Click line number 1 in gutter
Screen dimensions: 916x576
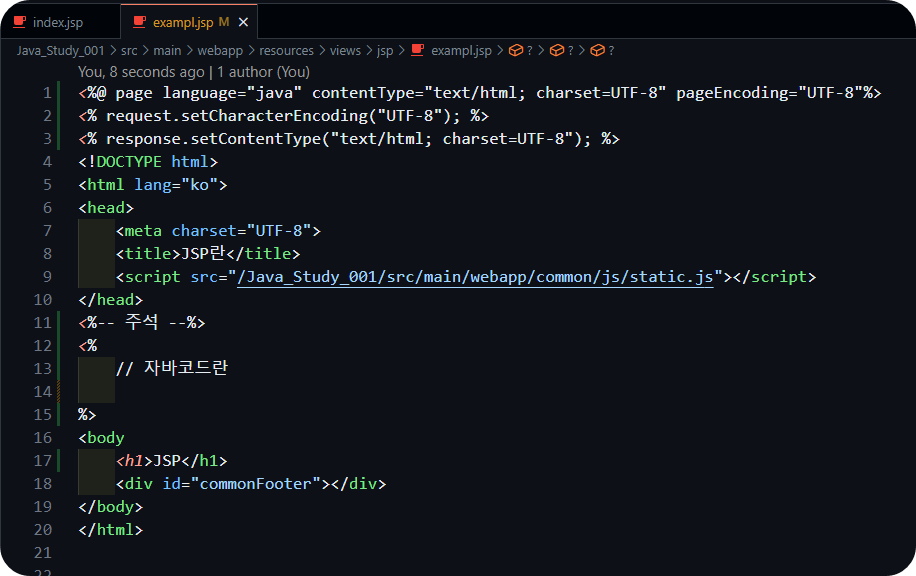(x=47, y=93)
